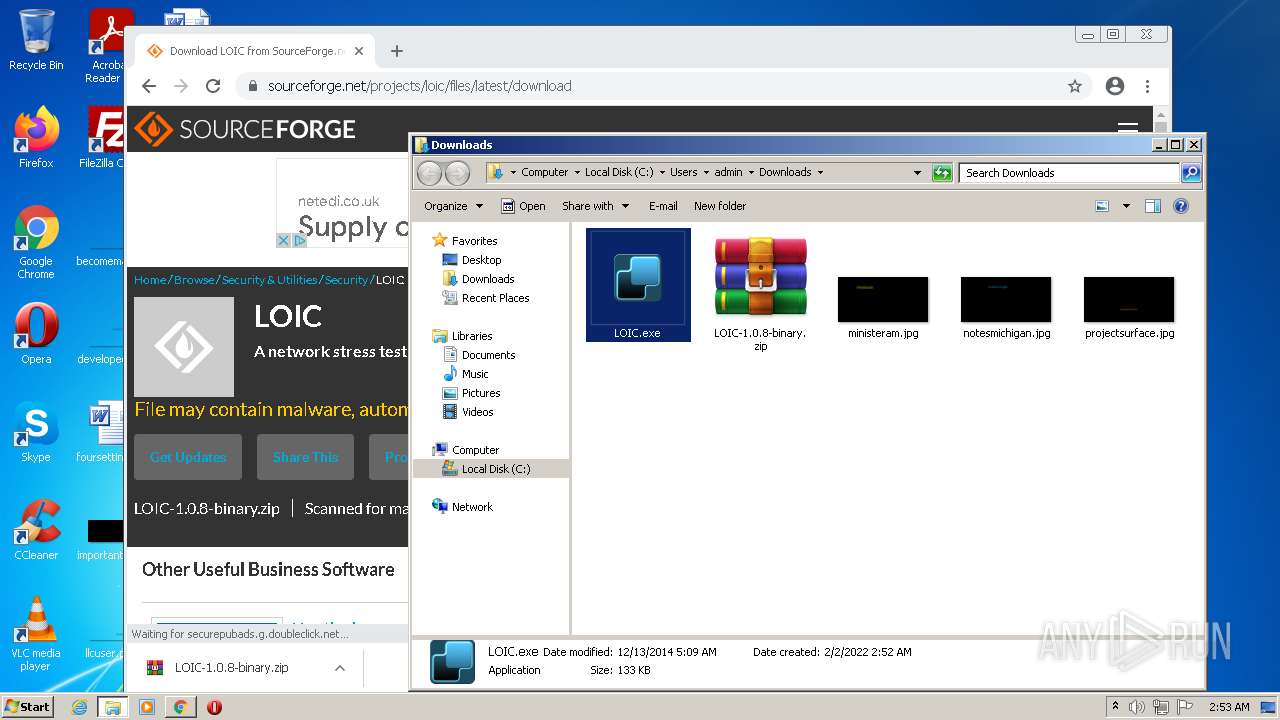Viewport: 1280px width, 720px height.
Task: Open downloaded LOIC-1.0.8-binary.zip in download bar
Action: [x=230, y=668]
